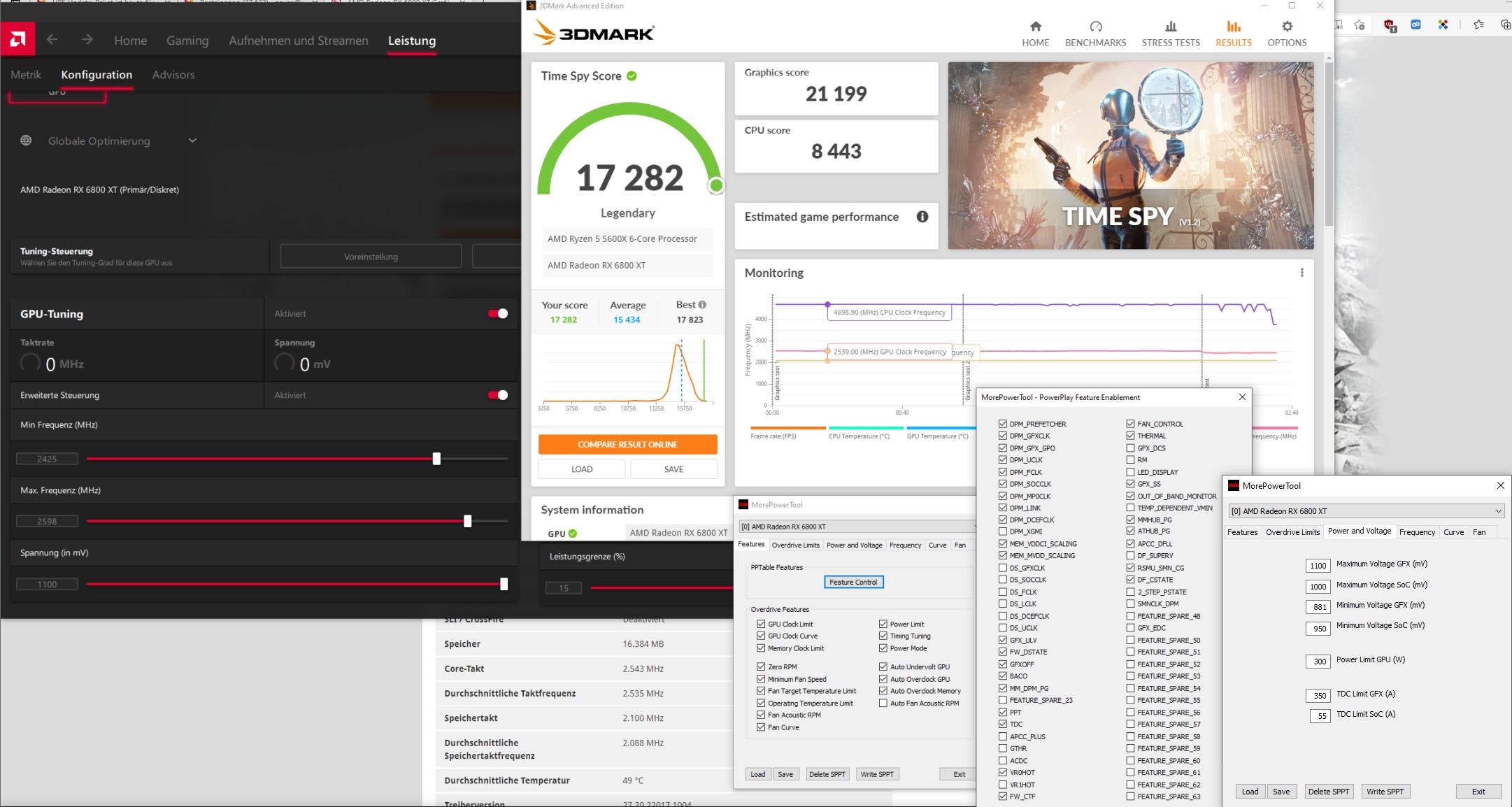This screenshot has height=807, width=1512.
Task: Open browser Favorites list icon
Action: 1478,25
